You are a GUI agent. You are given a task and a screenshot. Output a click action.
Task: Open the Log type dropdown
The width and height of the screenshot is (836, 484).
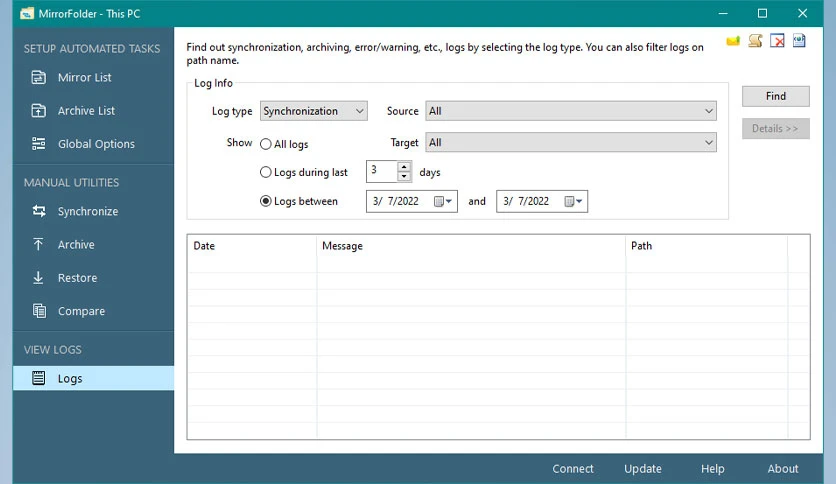point(314,111)
